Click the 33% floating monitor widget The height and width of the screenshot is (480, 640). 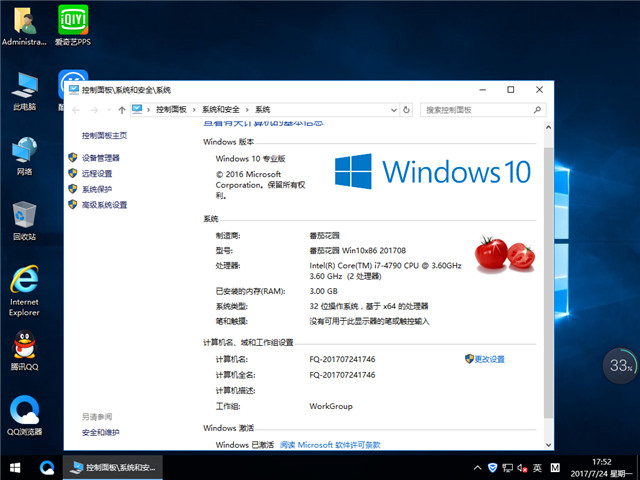pos(620,365)
